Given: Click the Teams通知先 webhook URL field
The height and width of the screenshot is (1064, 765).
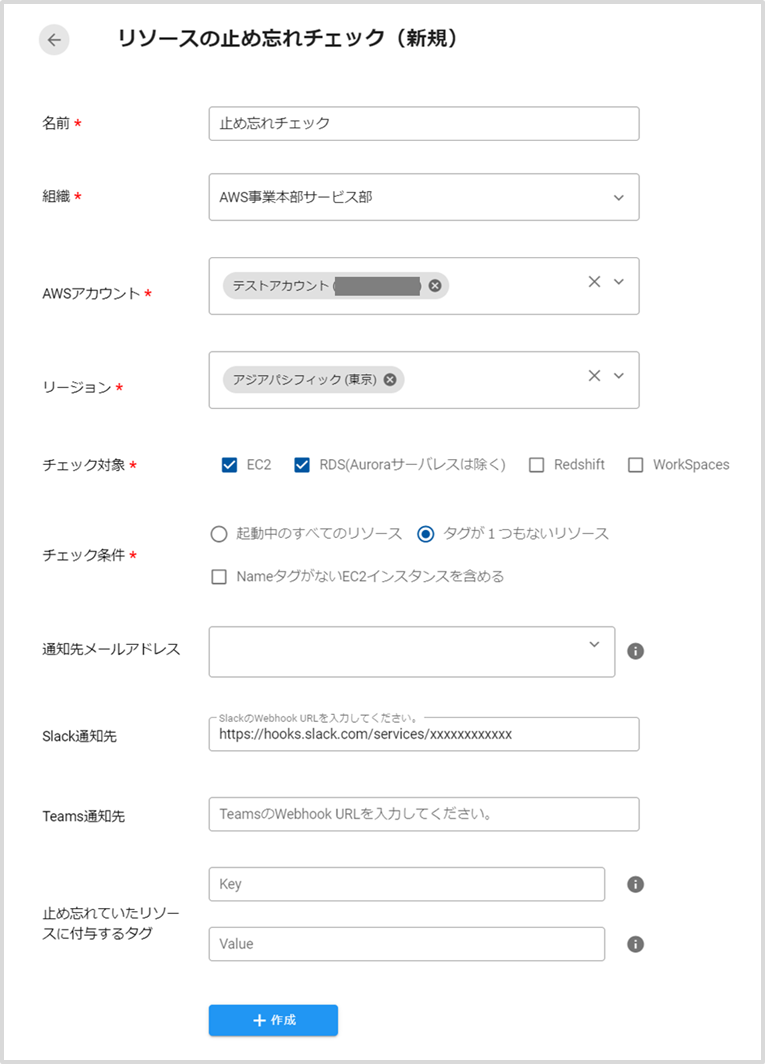Looking at the screenshot, I should tap(423, 814).
